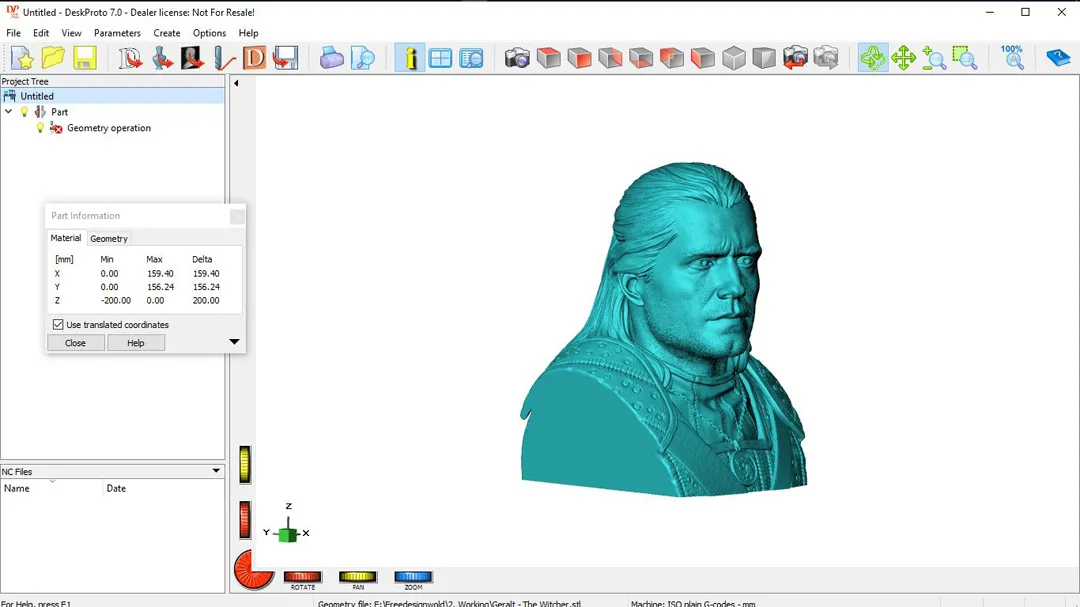
Task: Select the dark gray cube view icon
Action: (x=764, y=58)
